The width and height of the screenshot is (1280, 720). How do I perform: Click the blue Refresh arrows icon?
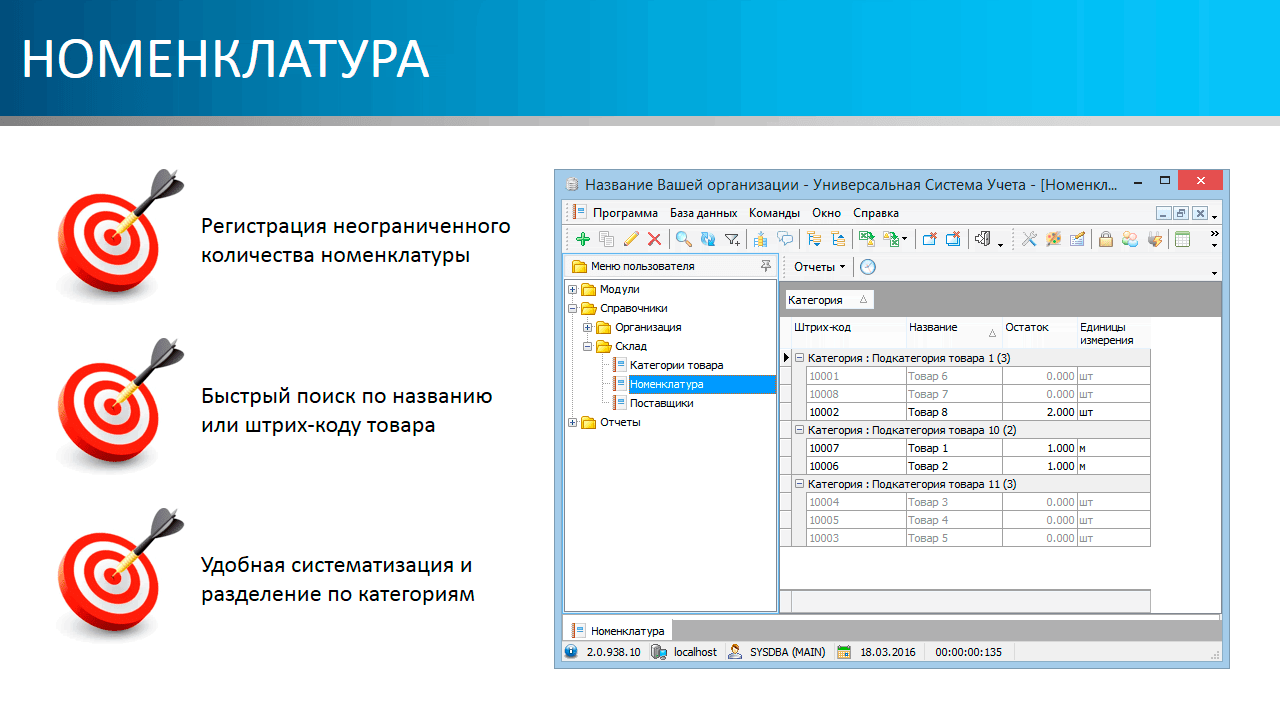click(x=708, y=239)
